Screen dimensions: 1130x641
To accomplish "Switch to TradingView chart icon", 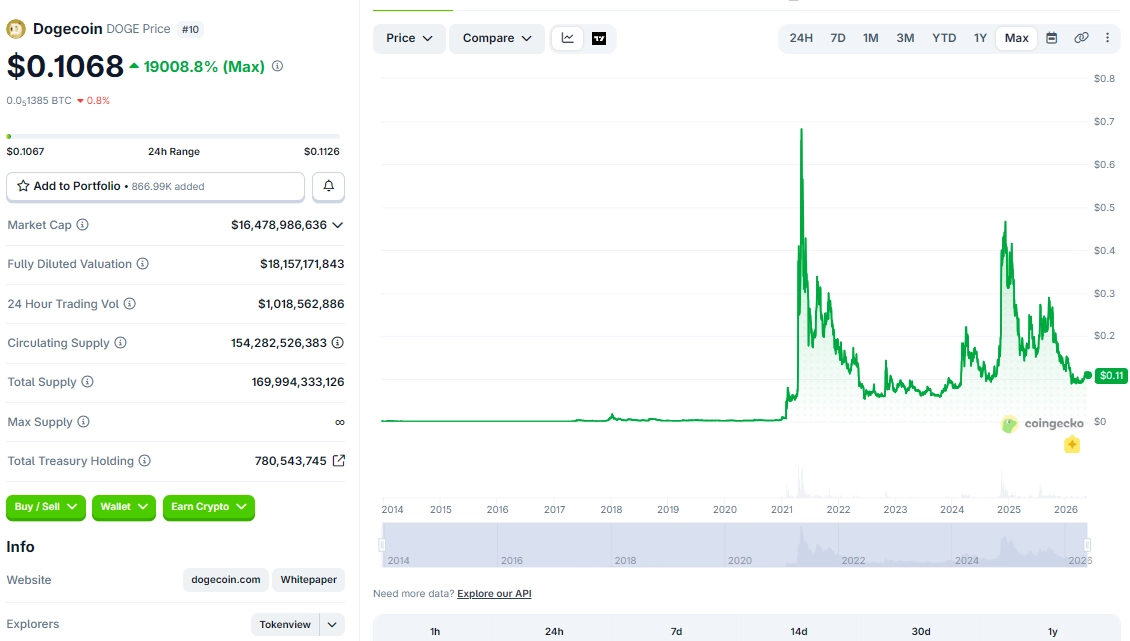I will point(599,38).
